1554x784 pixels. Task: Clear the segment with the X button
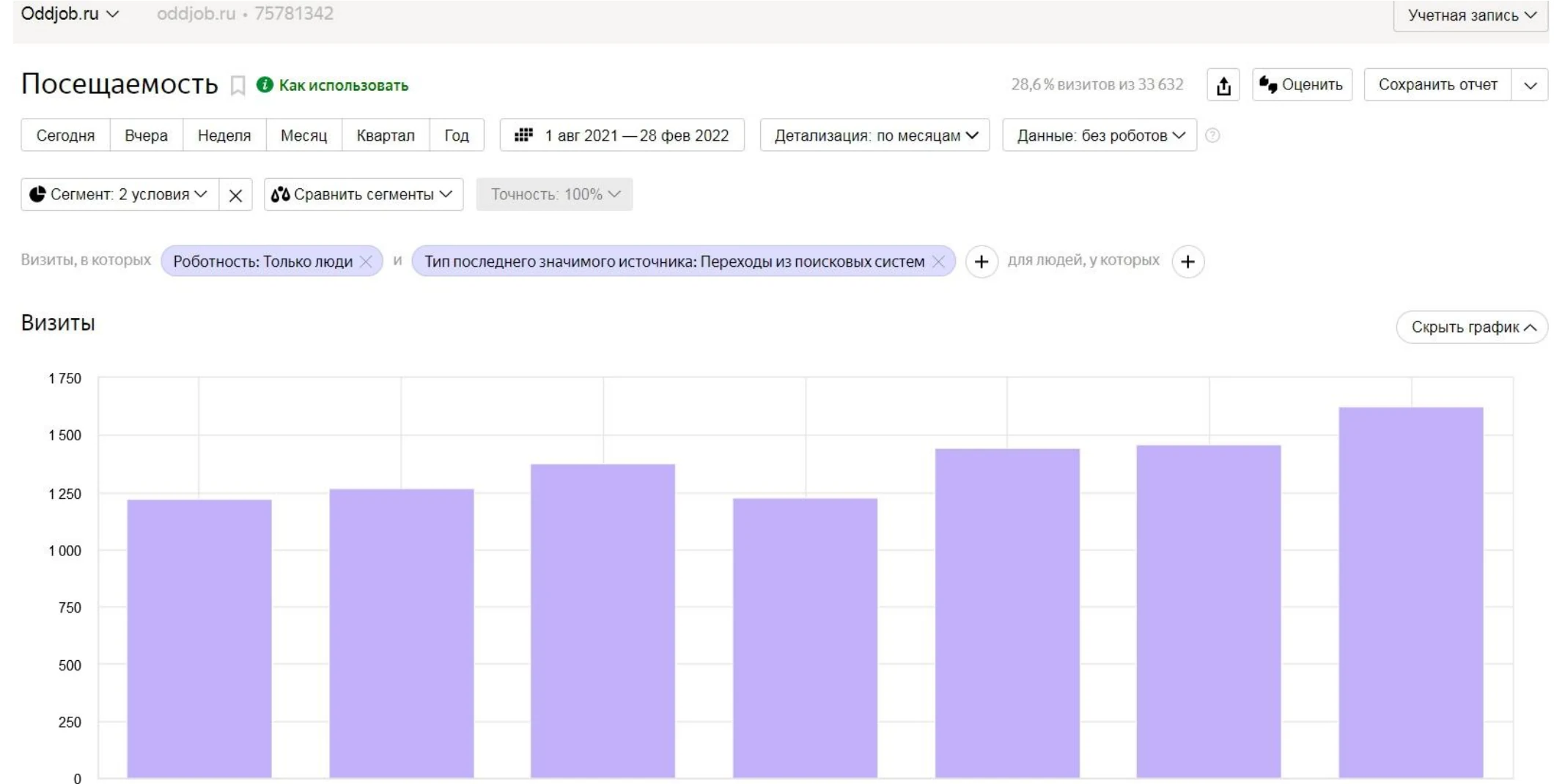pos(235,195)
